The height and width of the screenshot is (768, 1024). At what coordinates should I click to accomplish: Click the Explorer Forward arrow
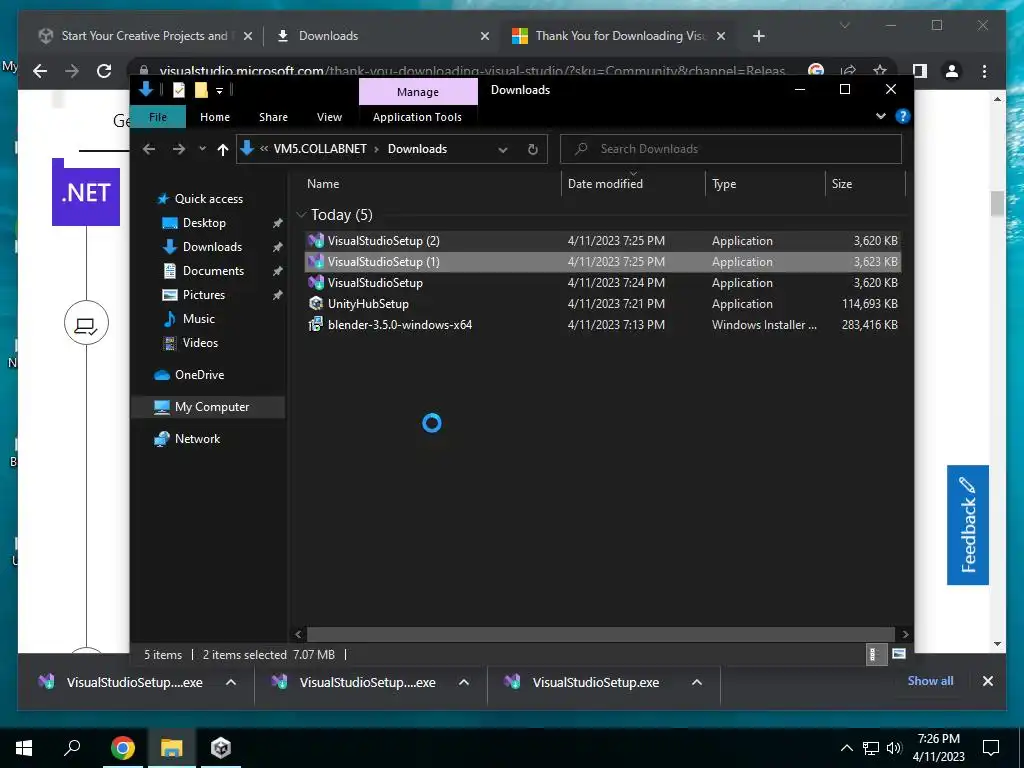(x=178, y=149)
